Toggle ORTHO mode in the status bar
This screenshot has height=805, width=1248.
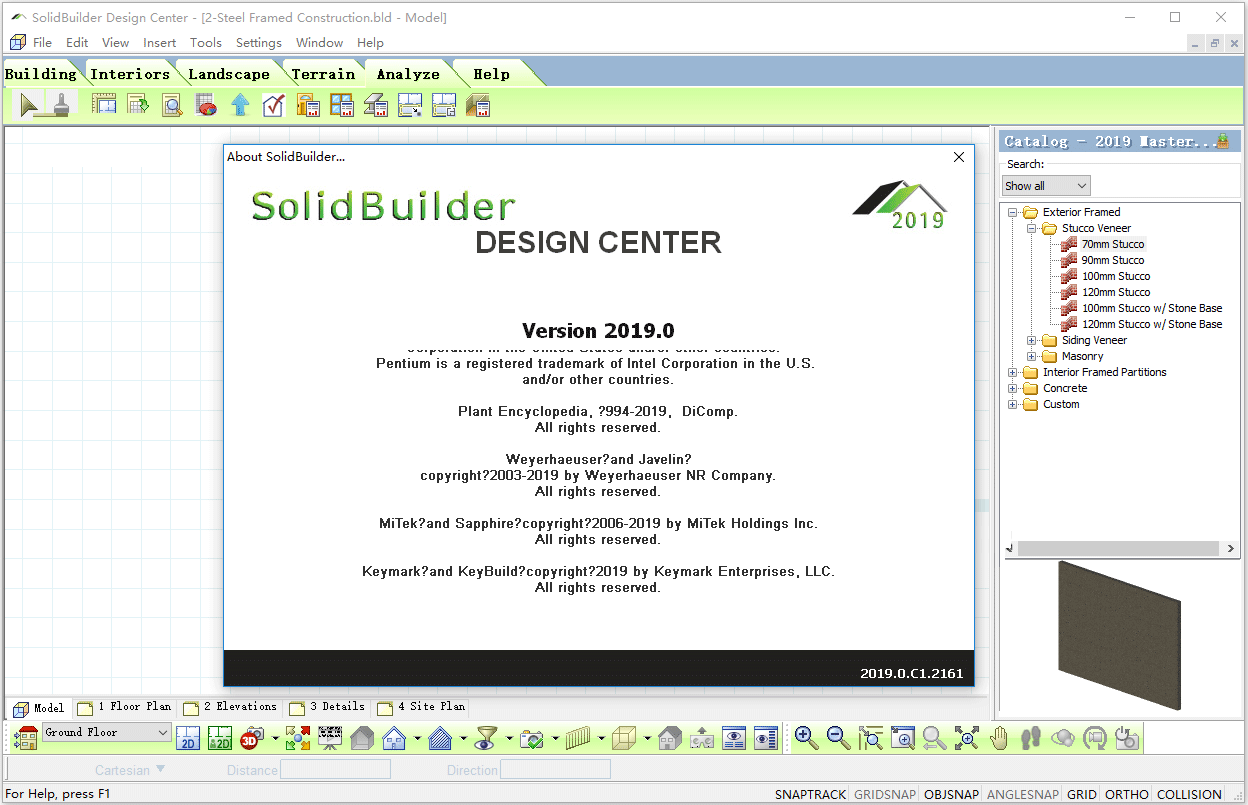1127,795
